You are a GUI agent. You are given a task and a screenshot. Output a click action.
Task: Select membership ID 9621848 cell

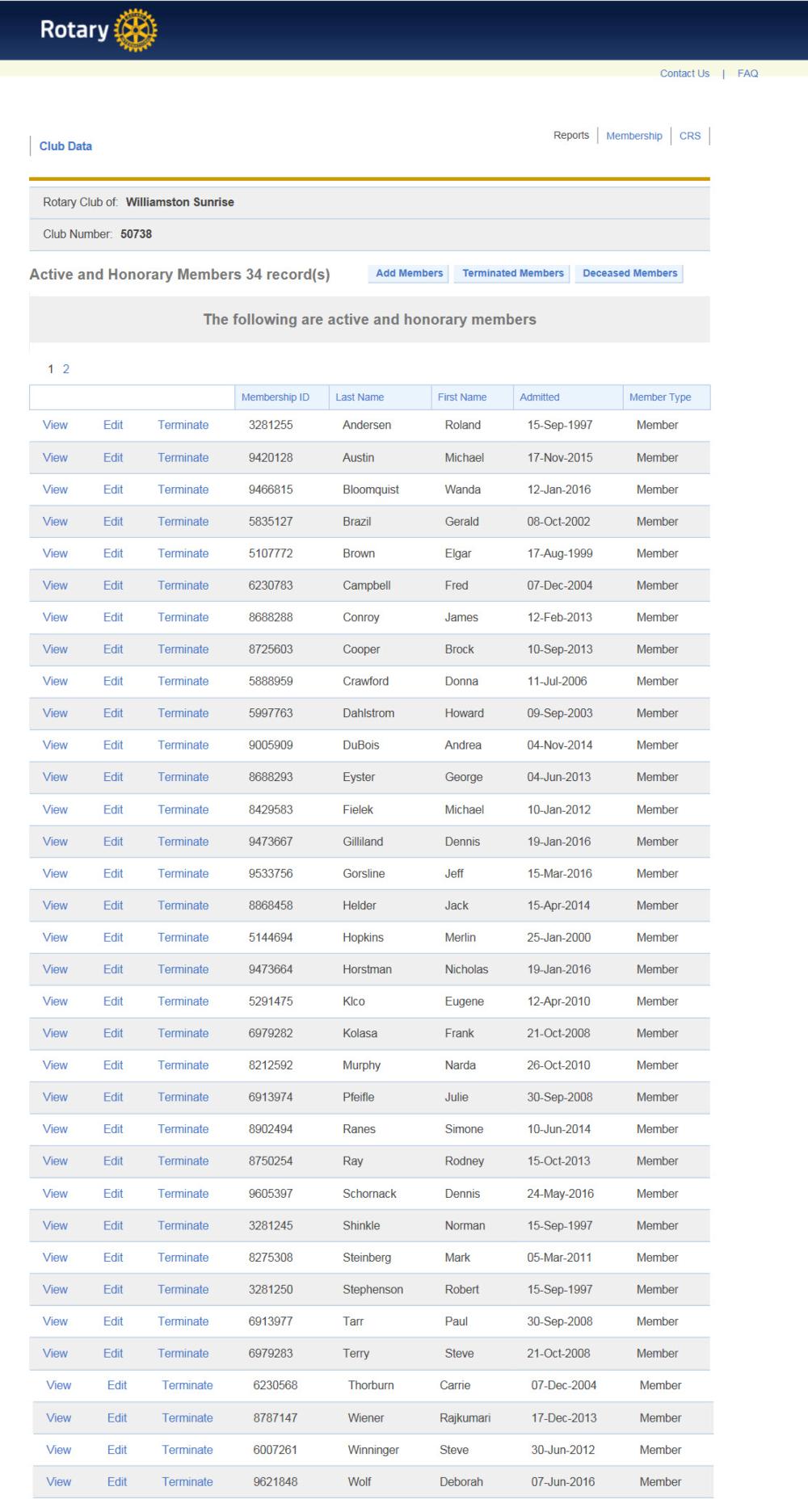pos(276,1481)
